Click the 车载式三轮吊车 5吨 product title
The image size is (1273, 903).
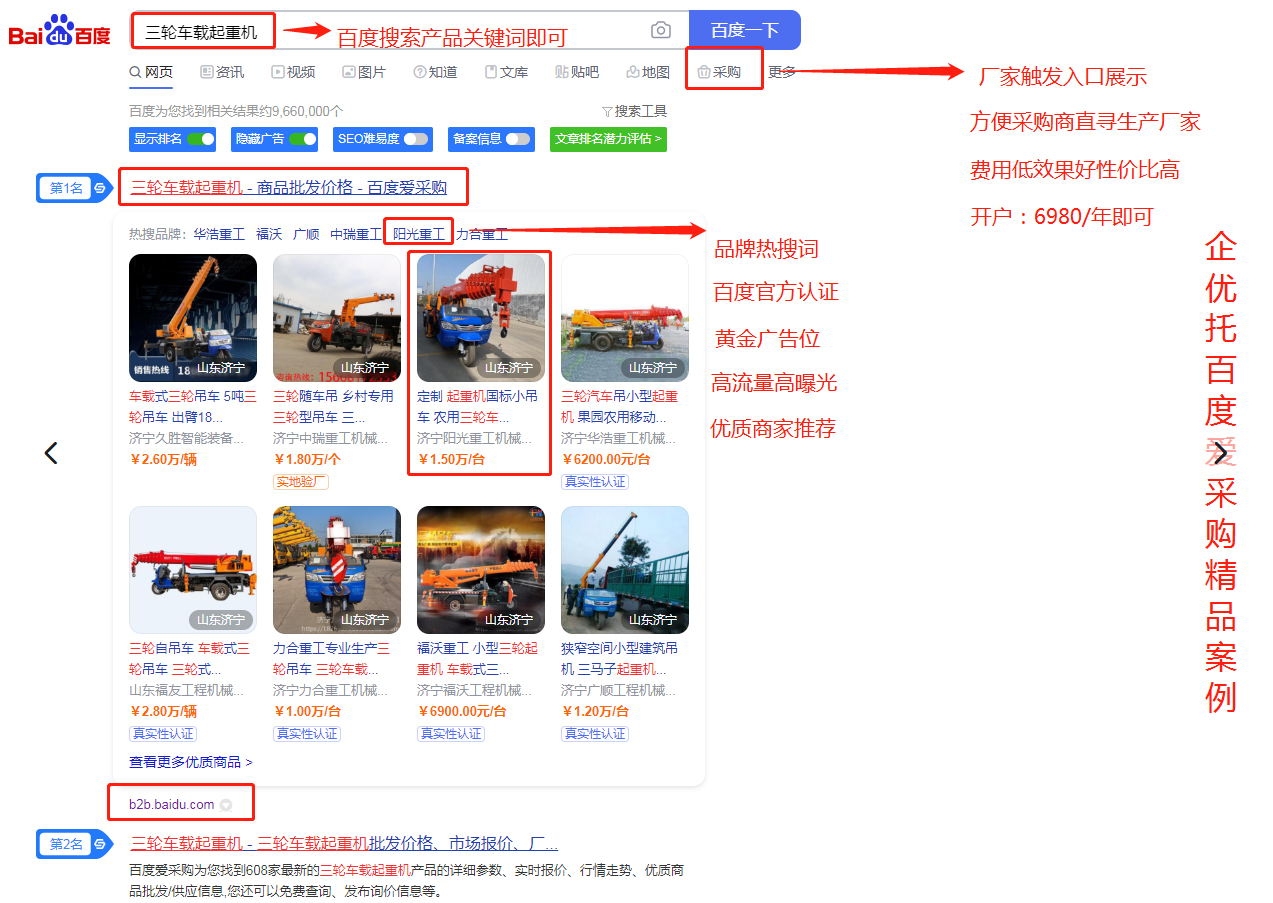click(193, 406)
